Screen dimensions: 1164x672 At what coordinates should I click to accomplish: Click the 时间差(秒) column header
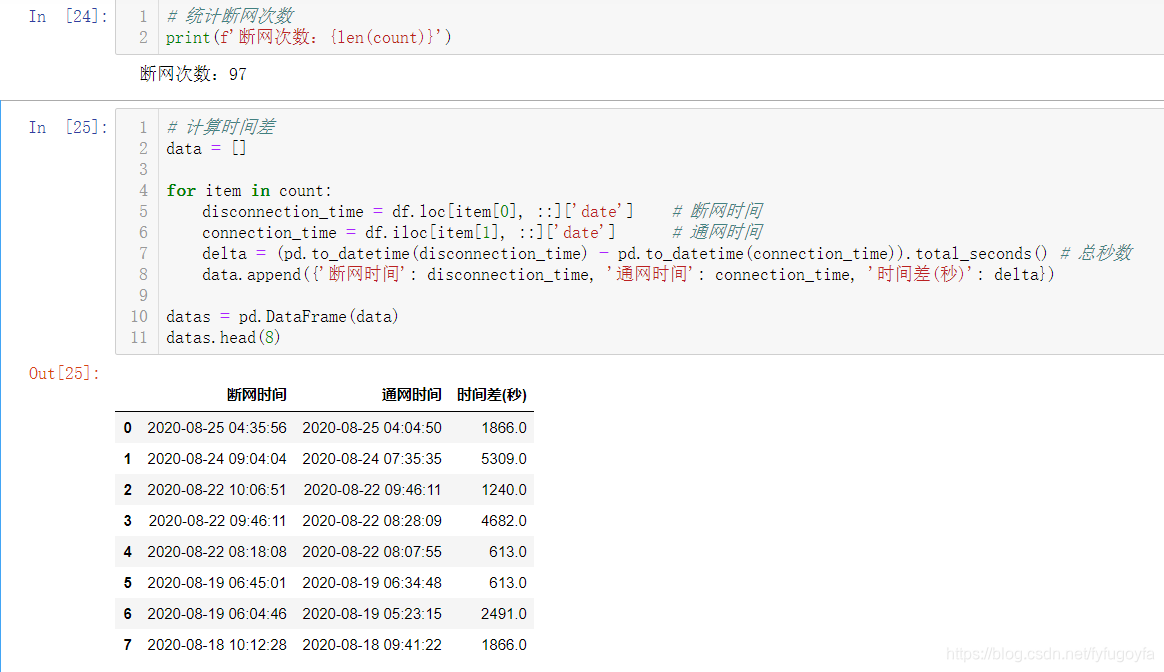pos(491,395)
